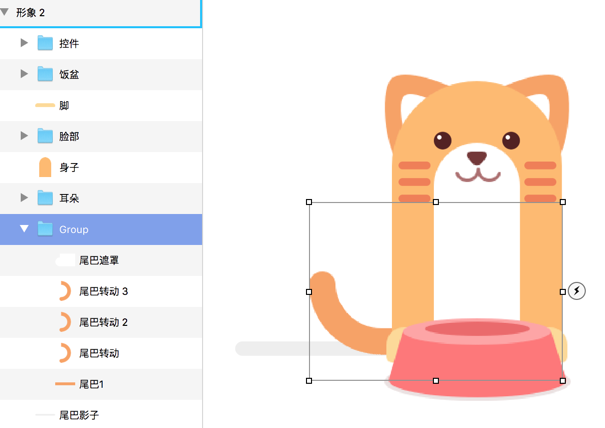
Task: Click the bottom-right selection handle
Action: click(563, 381)
